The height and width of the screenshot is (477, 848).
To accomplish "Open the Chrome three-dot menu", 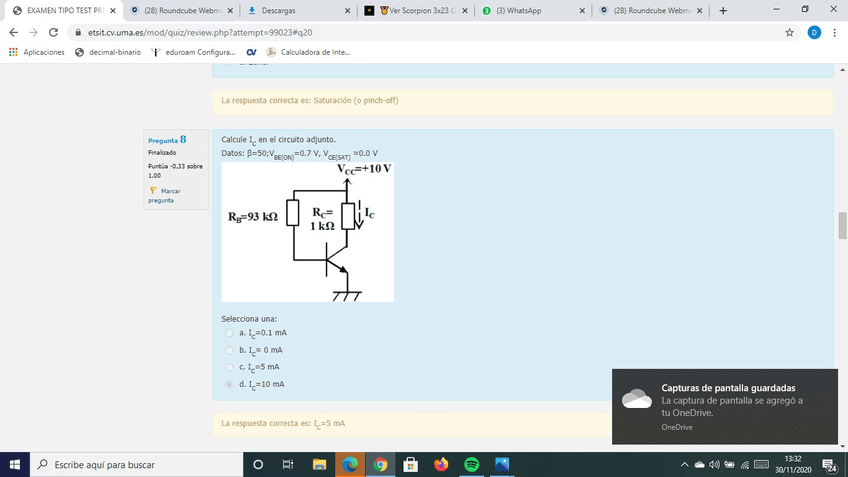I will coord(835,32).
